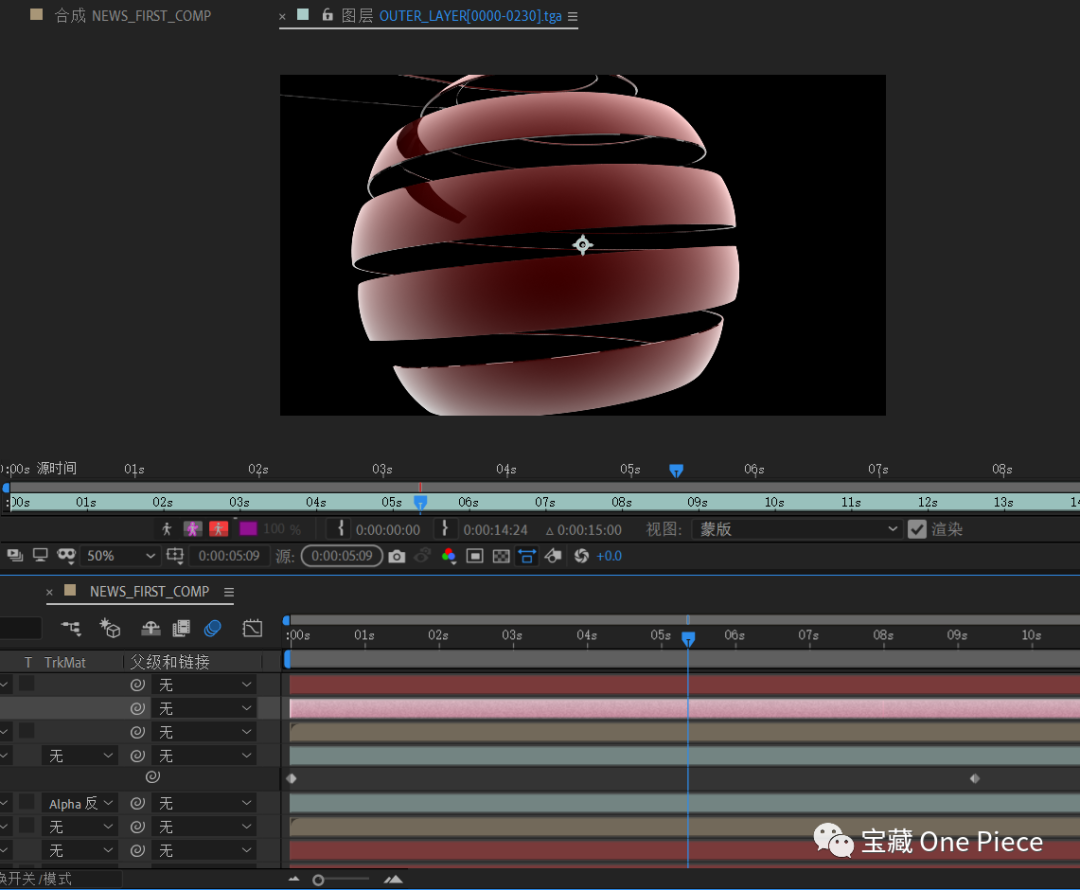Viewport: 1080px width, 890px height.
Task: Open the composition flowchart mini-map icon
Action: point(71,628)
